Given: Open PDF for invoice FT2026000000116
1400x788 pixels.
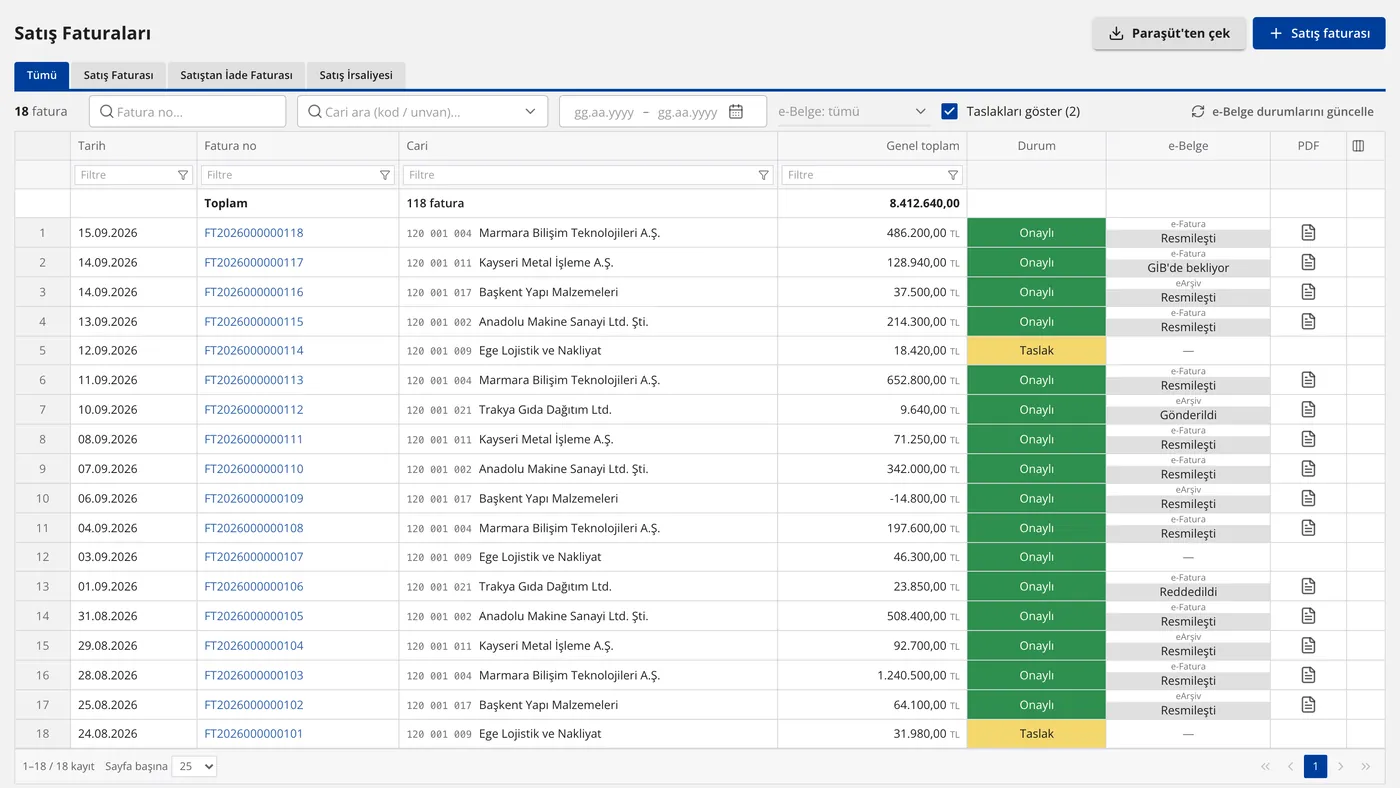Looking at the screenshot, I should [1308, 292].
